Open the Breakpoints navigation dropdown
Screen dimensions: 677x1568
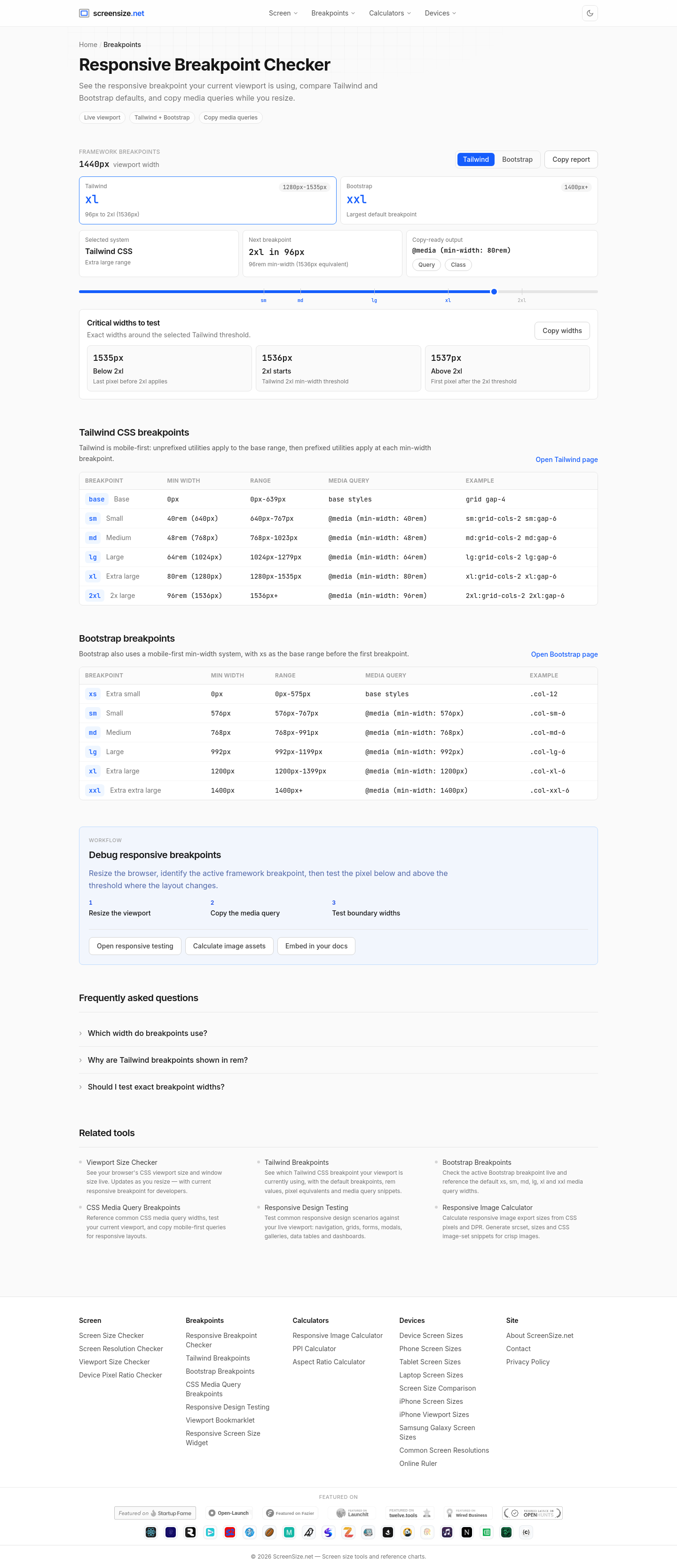tap(333, 13)
